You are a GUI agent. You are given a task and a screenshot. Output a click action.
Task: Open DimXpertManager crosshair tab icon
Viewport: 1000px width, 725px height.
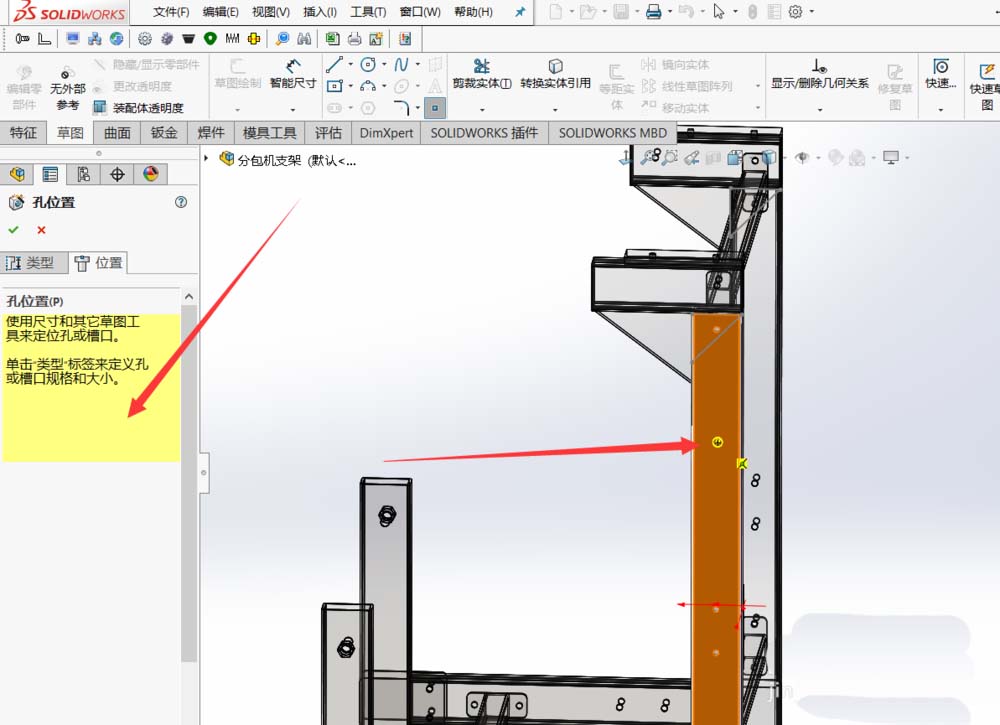117,174
